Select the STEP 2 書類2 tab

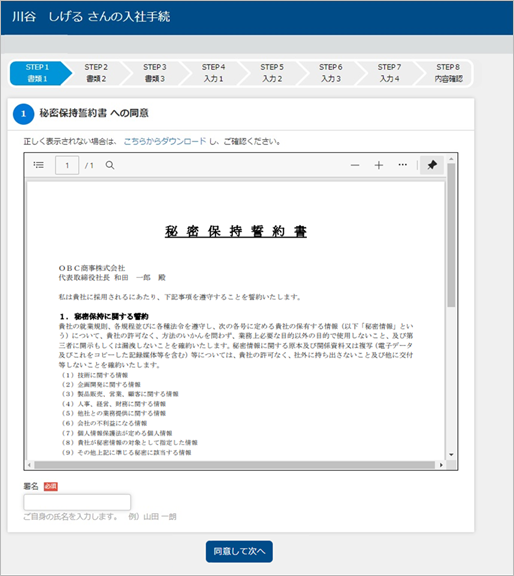click(96, 73)
